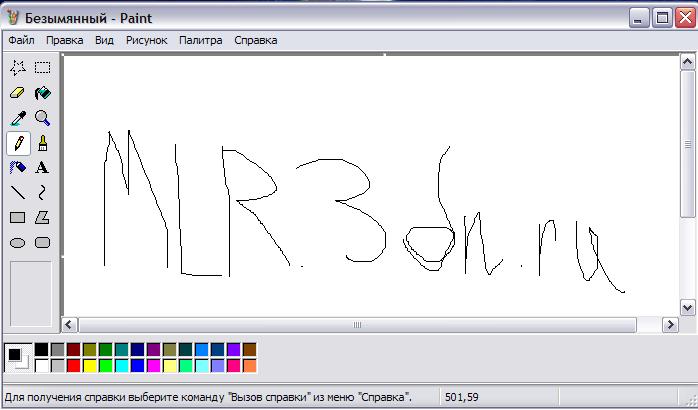Click the horizontal scrollbar thumb
This screenshot has width=698, height=410.
357,325
